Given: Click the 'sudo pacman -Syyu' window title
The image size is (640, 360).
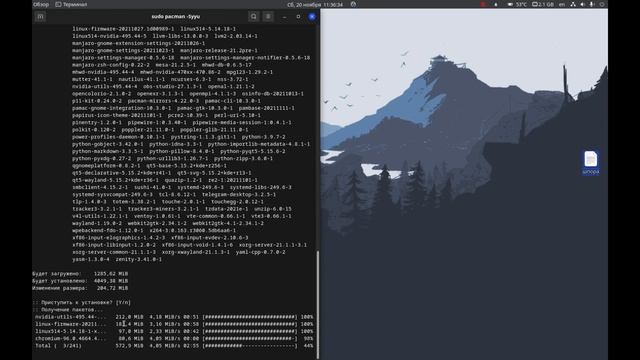Looking at the screenshot, I should [176, 17].
